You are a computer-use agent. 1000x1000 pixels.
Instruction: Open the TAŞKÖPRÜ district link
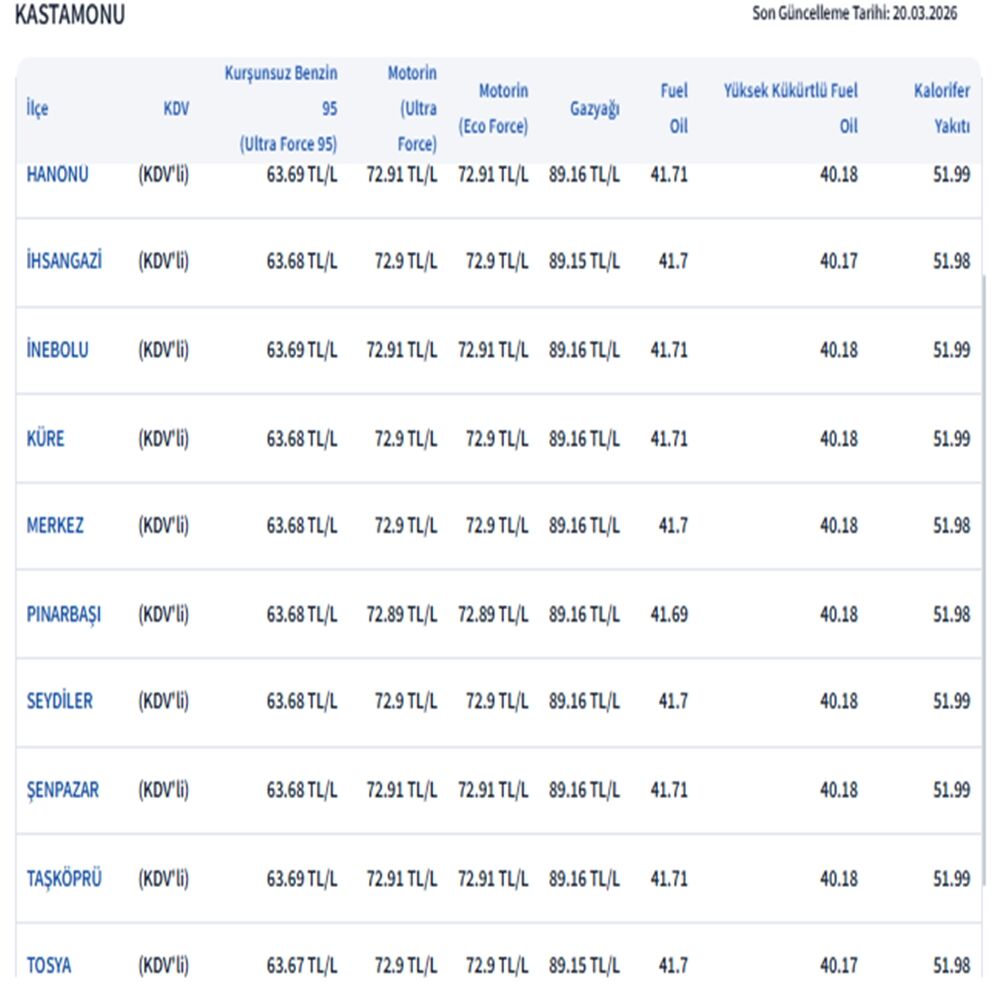pos(63,879)
